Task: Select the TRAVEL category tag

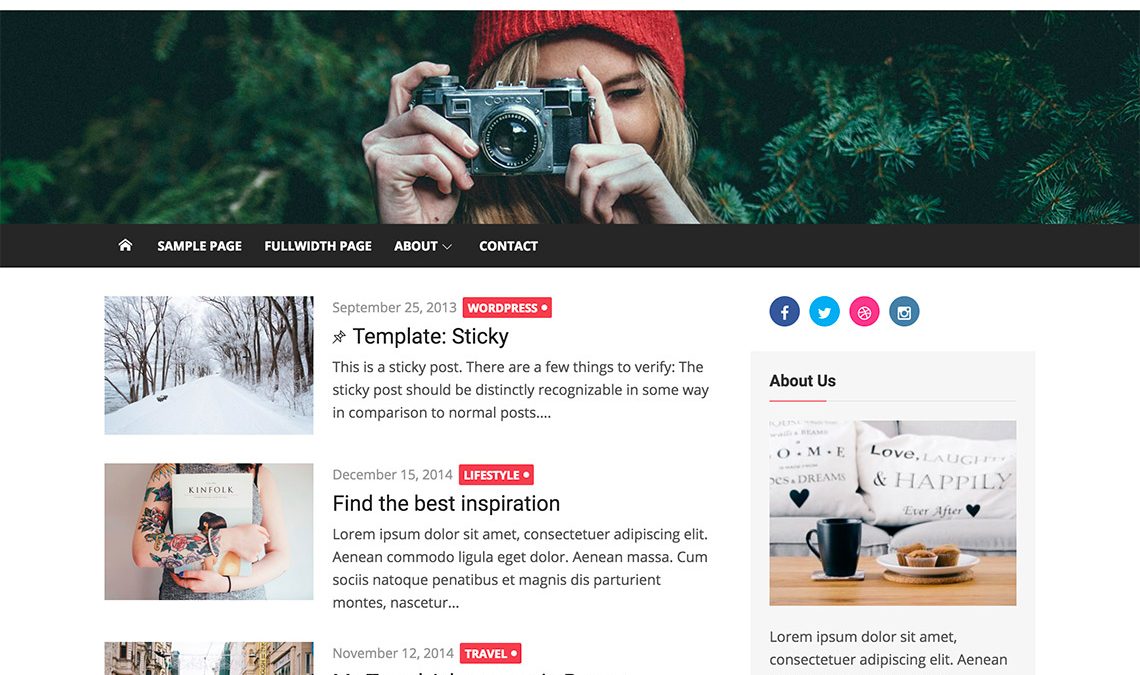Action: tap(491, 653)
